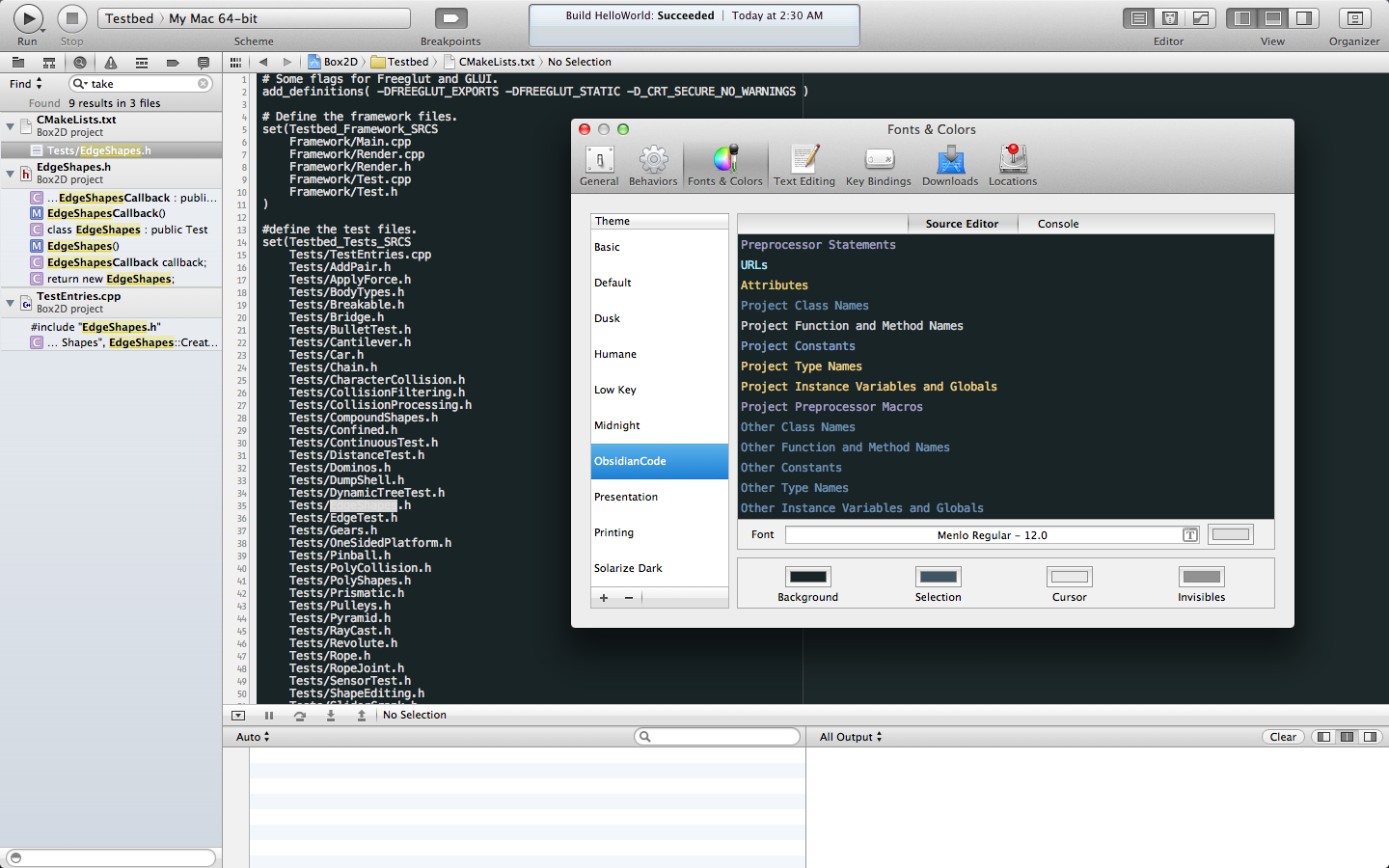Hide the debug area with toggle
This screenshot has width=1389, height=868.
pyautogui.click(x=238, y=716)
